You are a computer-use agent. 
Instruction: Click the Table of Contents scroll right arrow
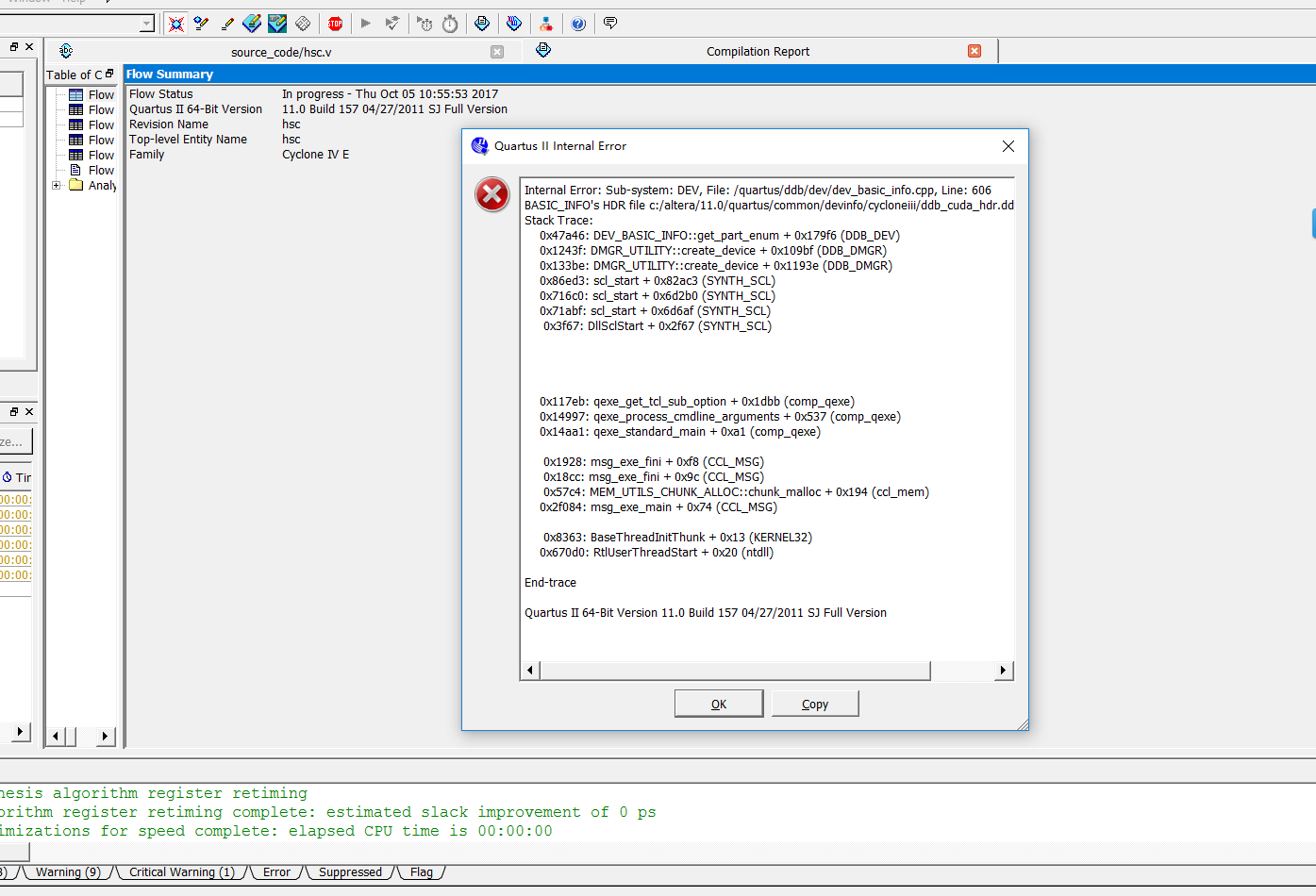click(x=106, y=737)
